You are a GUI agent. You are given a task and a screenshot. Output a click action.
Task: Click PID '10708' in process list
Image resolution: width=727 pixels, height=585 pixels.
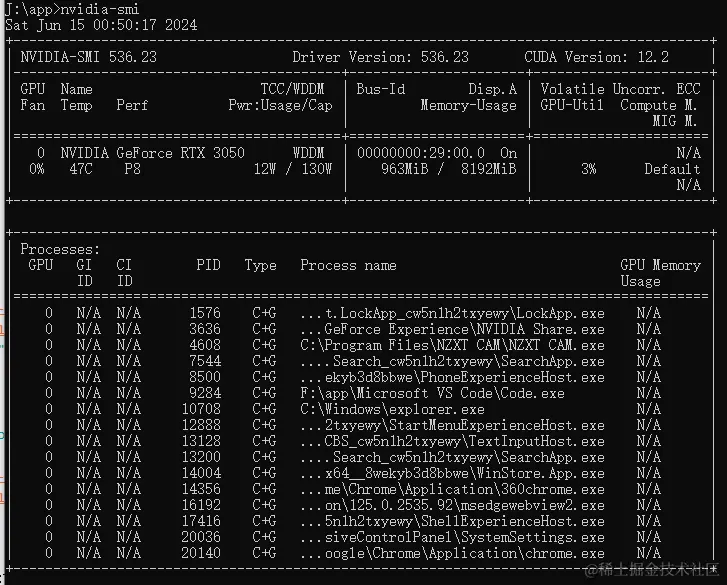click(201, 409)
